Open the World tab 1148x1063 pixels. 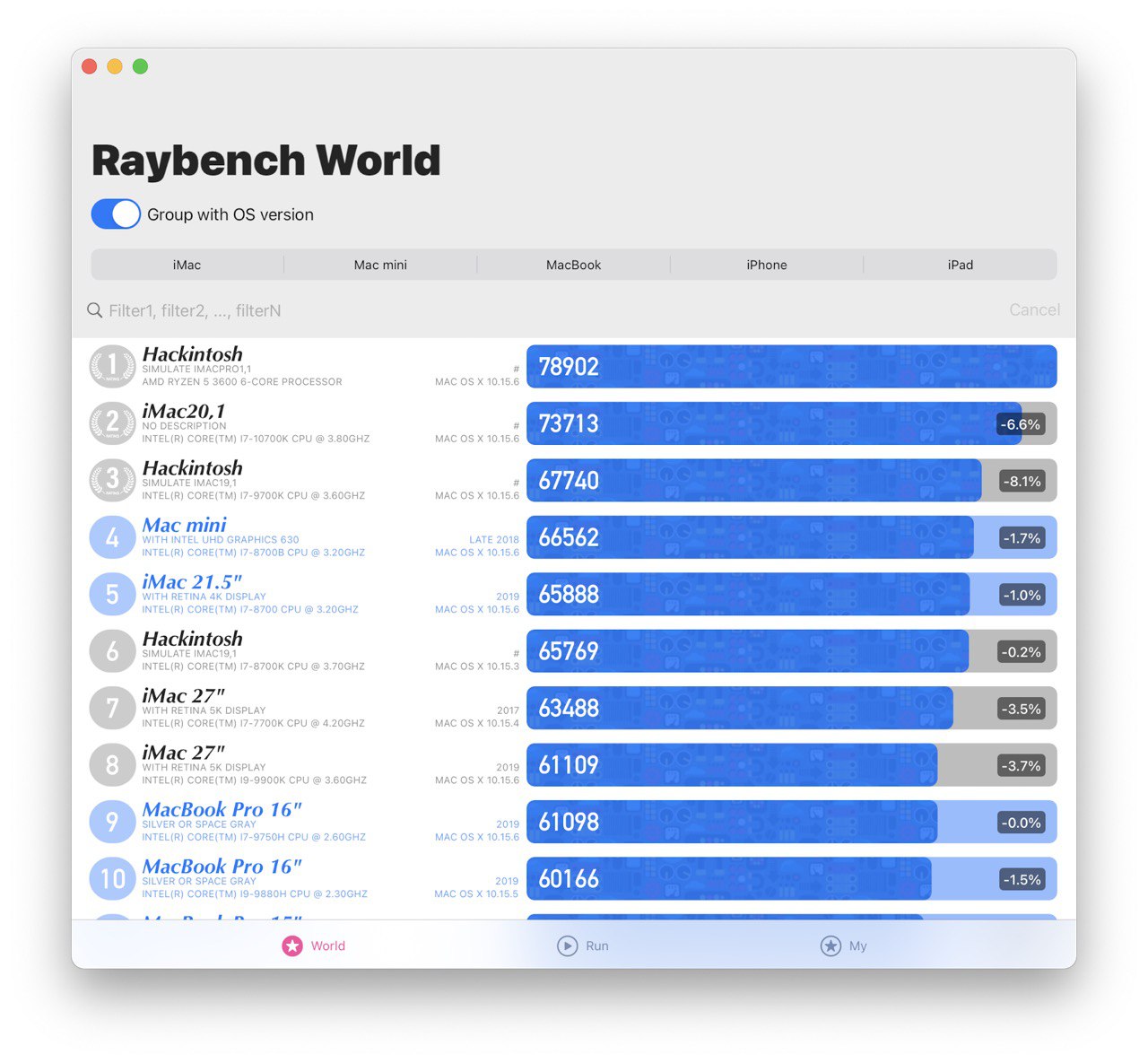tap(314, 945)
